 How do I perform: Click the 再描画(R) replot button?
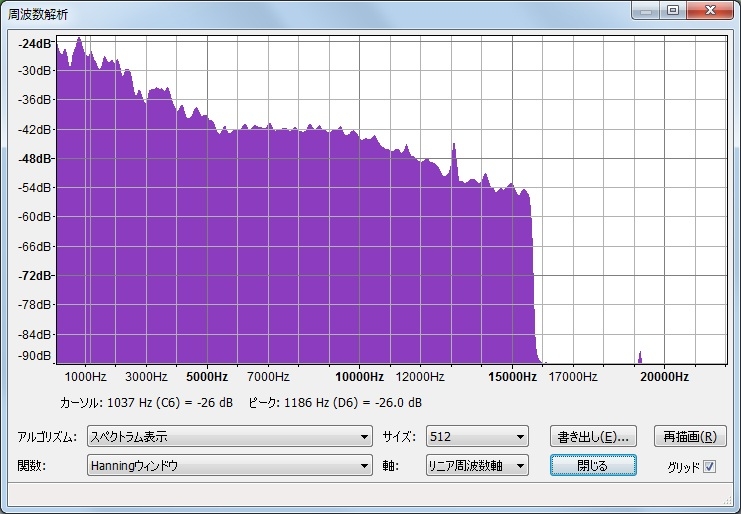(x=690, y=437)
